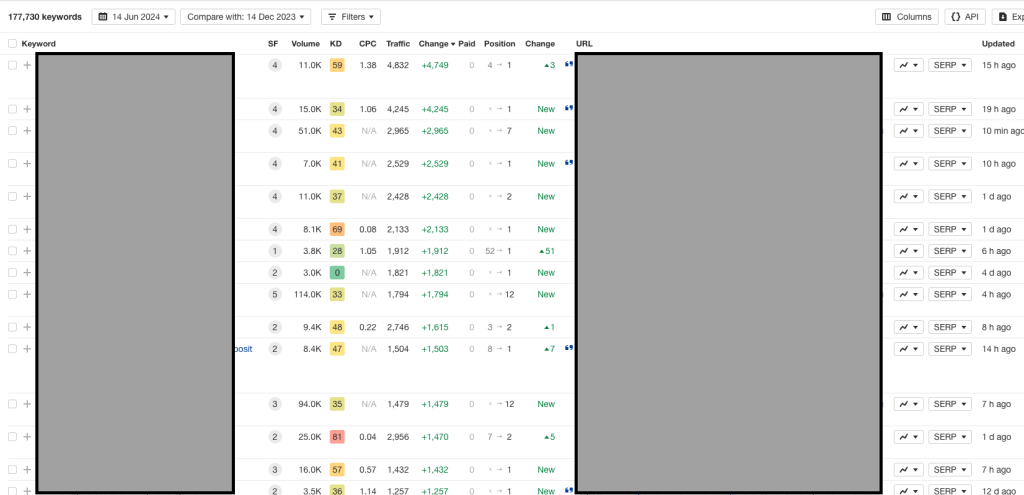
Task: Click the 177,730 keywords count
Action: coord(45,17)
